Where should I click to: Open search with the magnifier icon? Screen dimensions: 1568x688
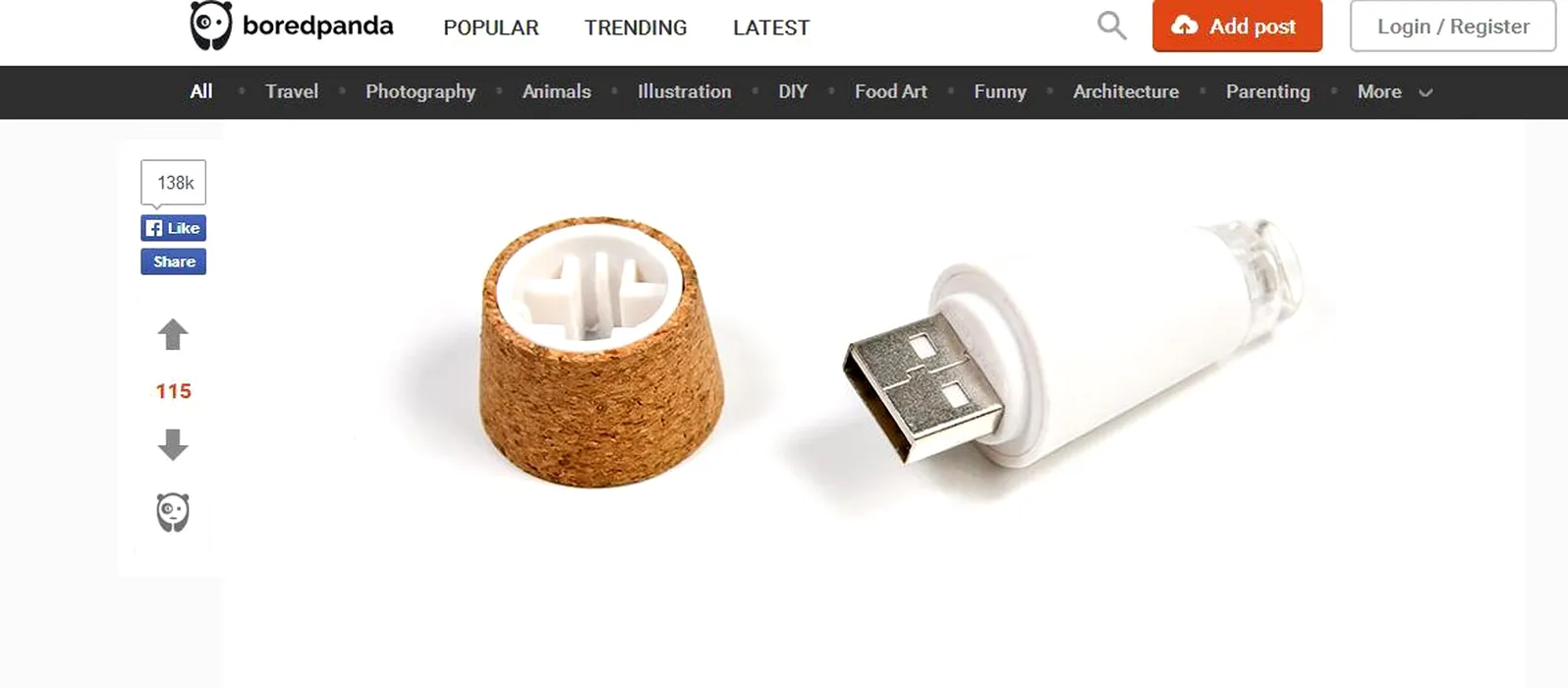(1111, 26)
